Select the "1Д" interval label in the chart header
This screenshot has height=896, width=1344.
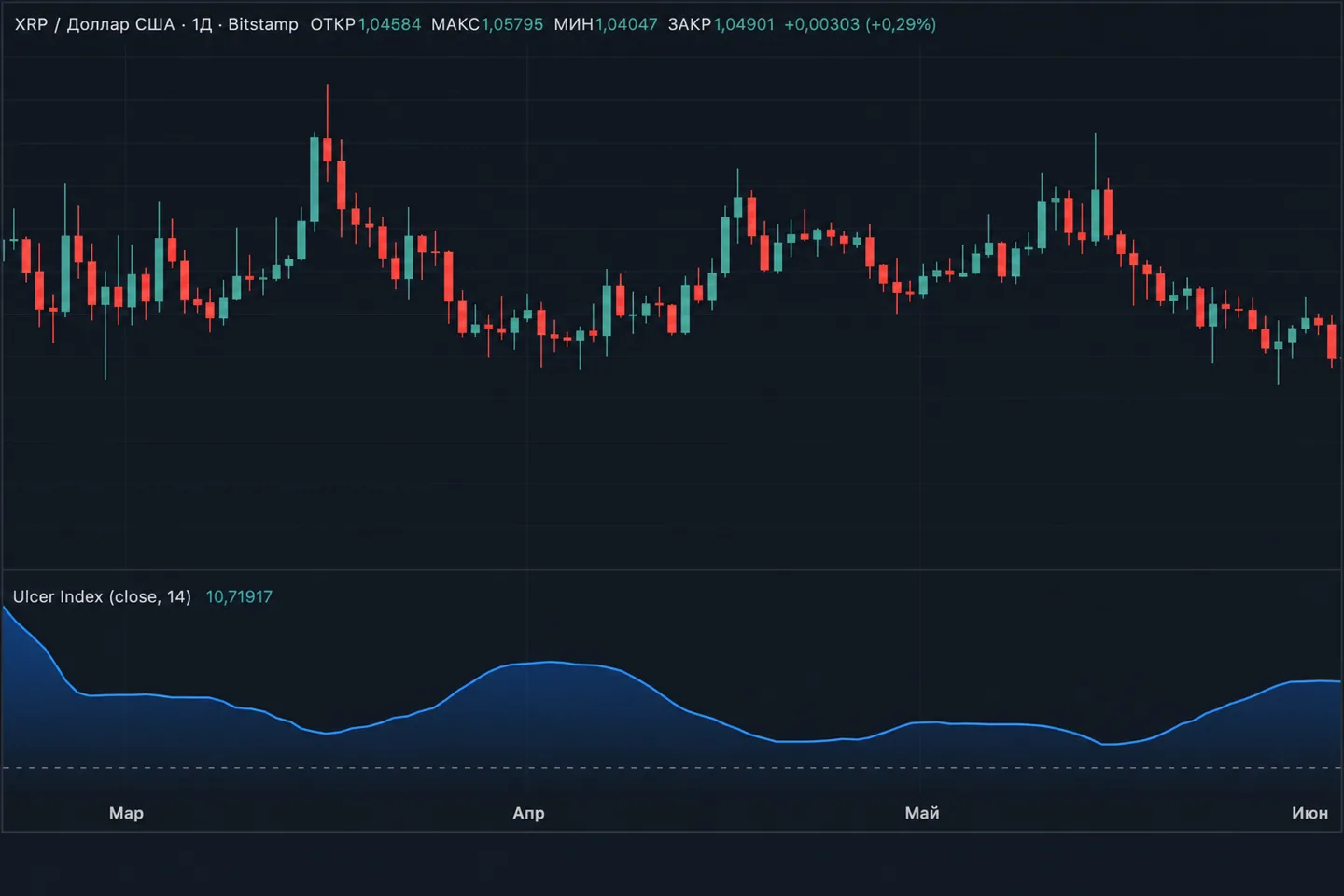202,24
